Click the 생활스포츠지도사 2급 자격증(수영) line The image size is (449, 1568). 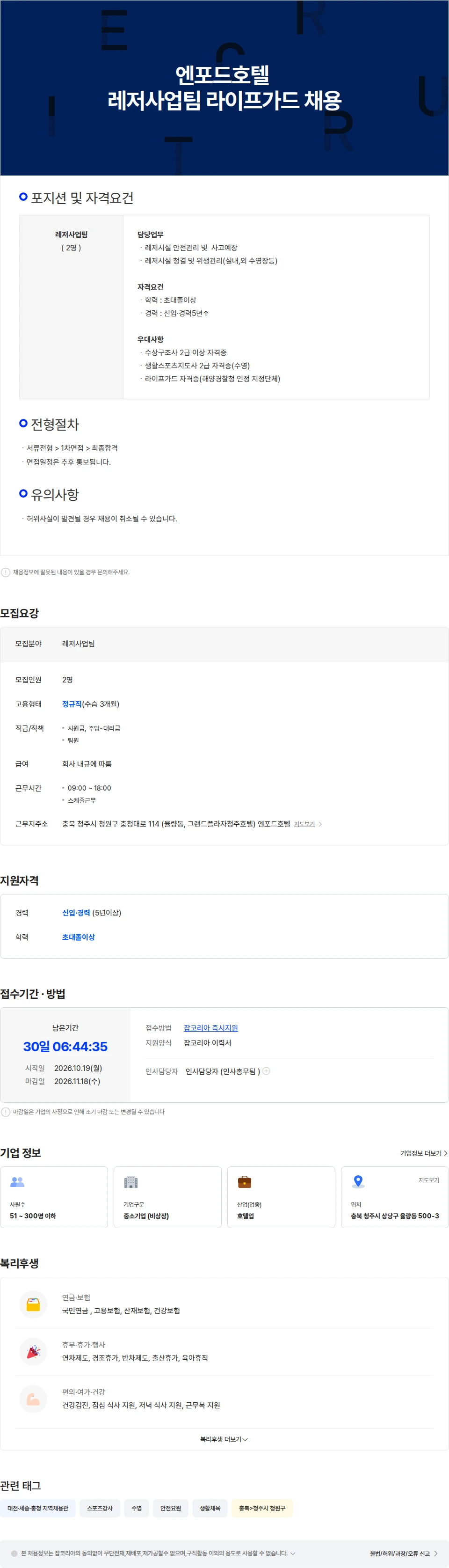point(197,366)
